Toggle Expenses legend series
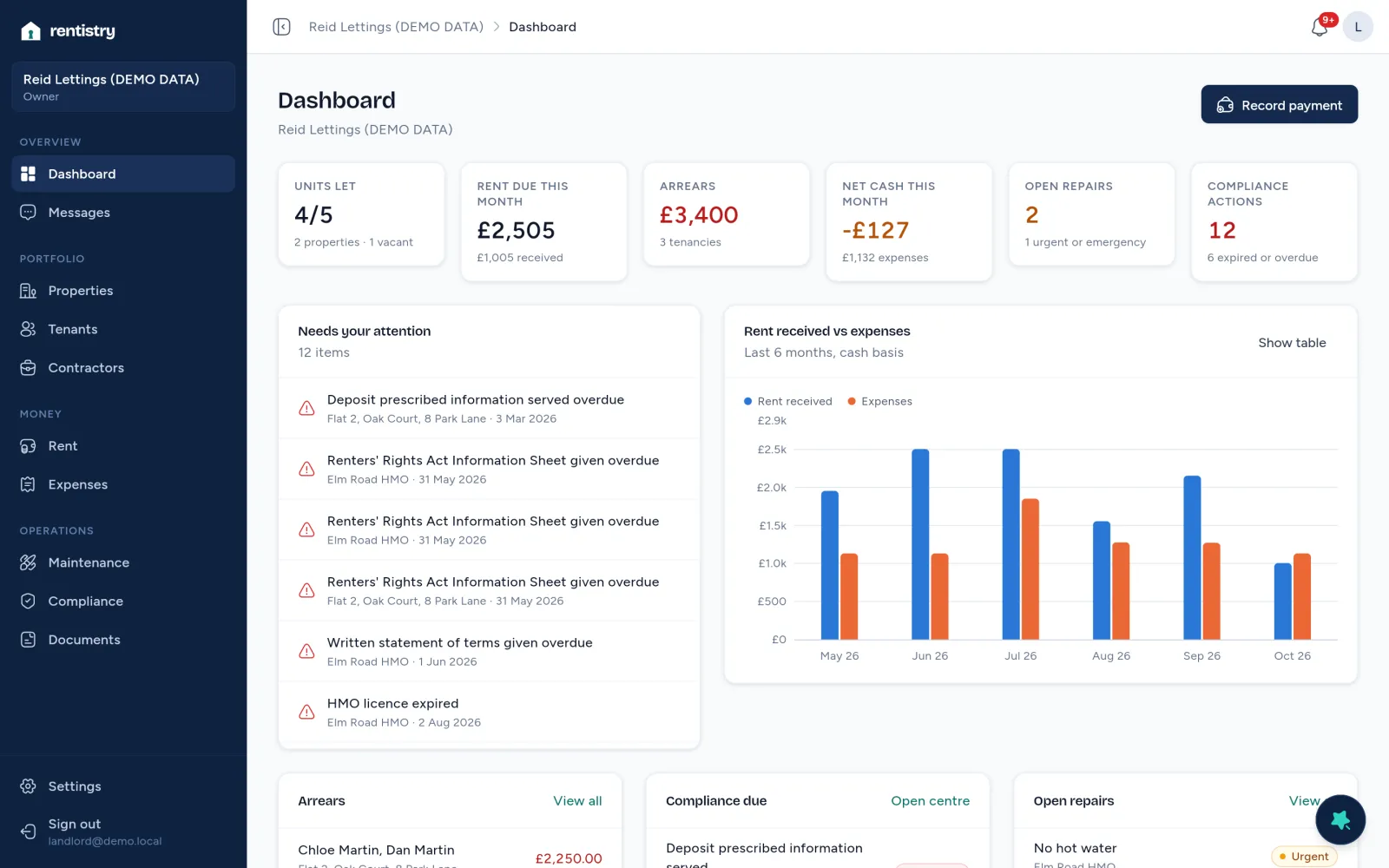 tap(880, 401)
